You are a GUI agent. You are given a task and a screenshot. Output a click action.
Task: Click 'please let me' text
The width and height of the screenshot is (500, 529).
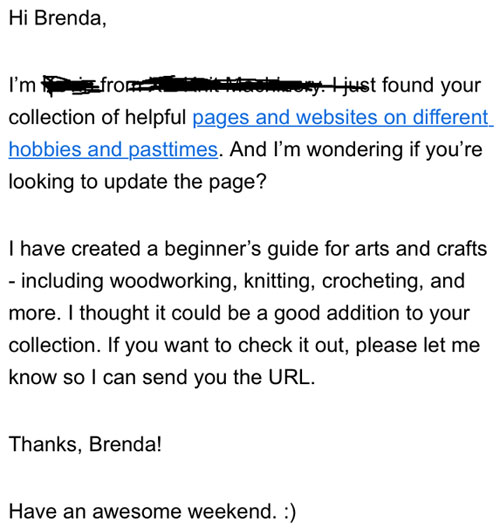point(418,346)
